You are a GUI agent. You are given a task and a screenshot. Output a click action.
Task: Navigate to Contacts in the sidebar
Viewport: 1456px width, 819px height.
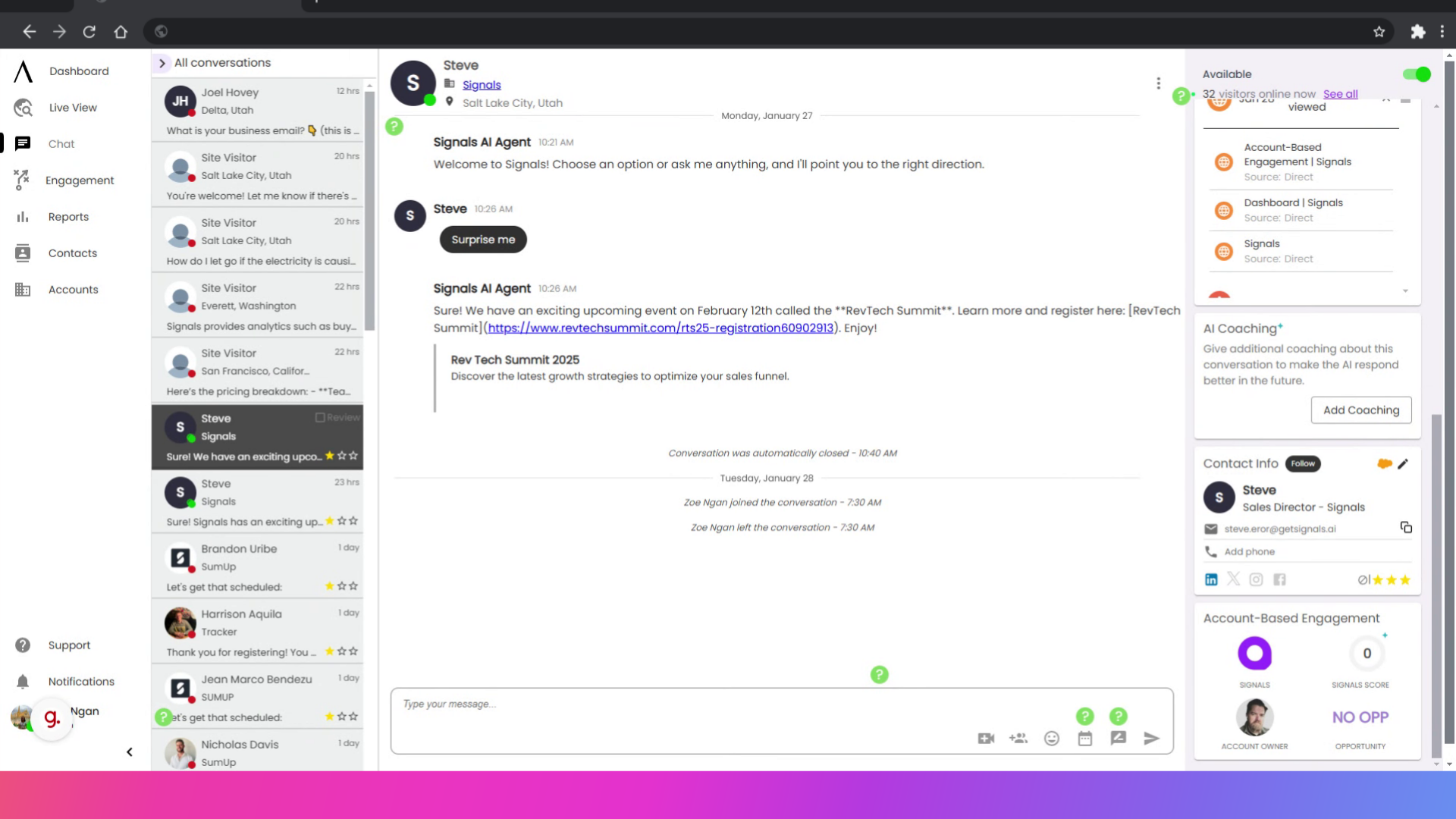click(x=72, y=253)
